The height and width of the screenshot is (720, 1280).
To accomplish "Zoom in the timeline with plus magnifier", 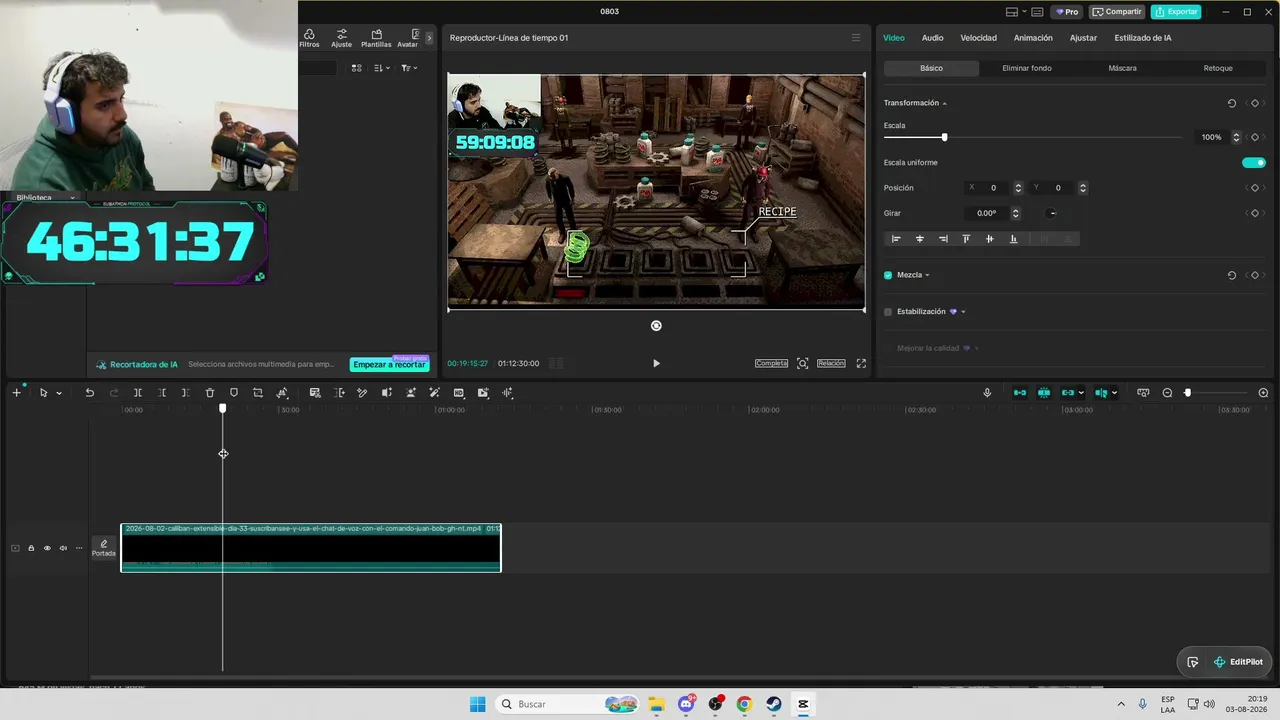I will coord(1263,393).
